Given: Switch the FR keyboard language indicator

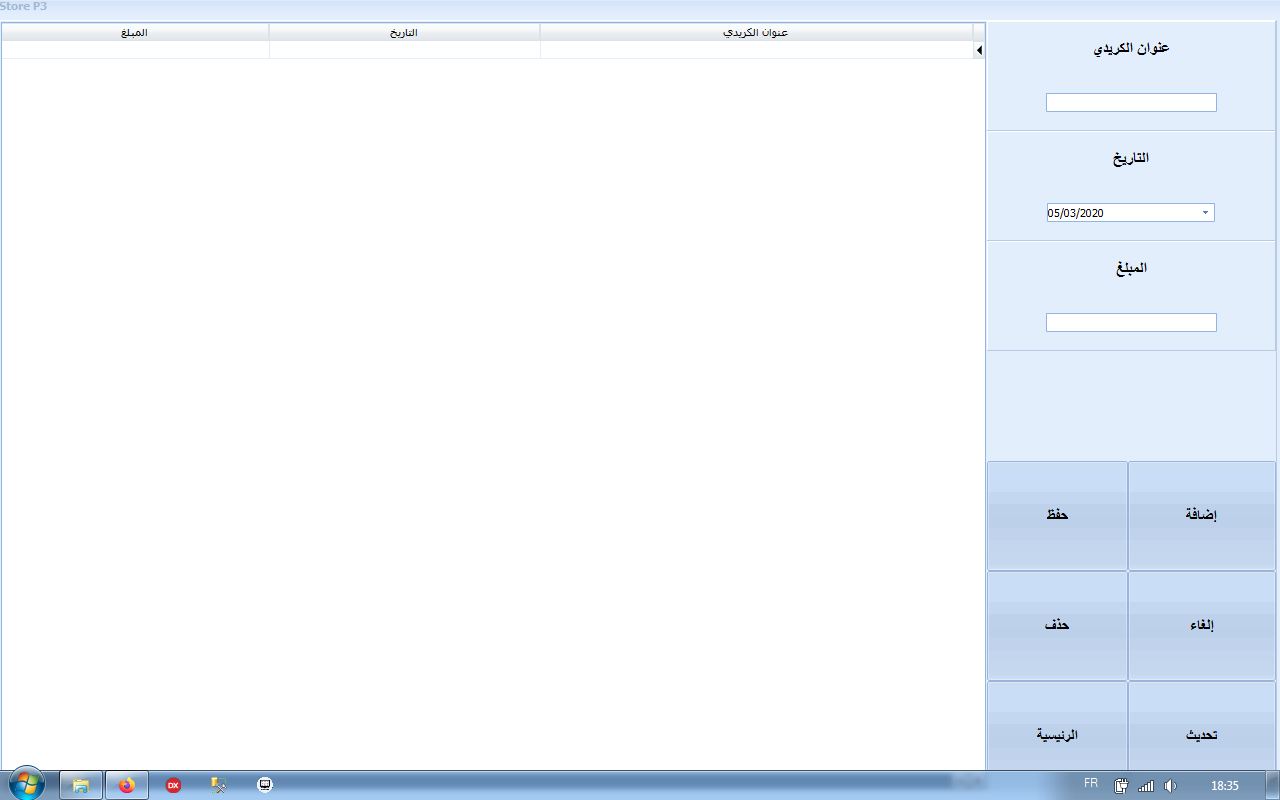Looking at the screenshot, I should click(x=1091, y=784).
